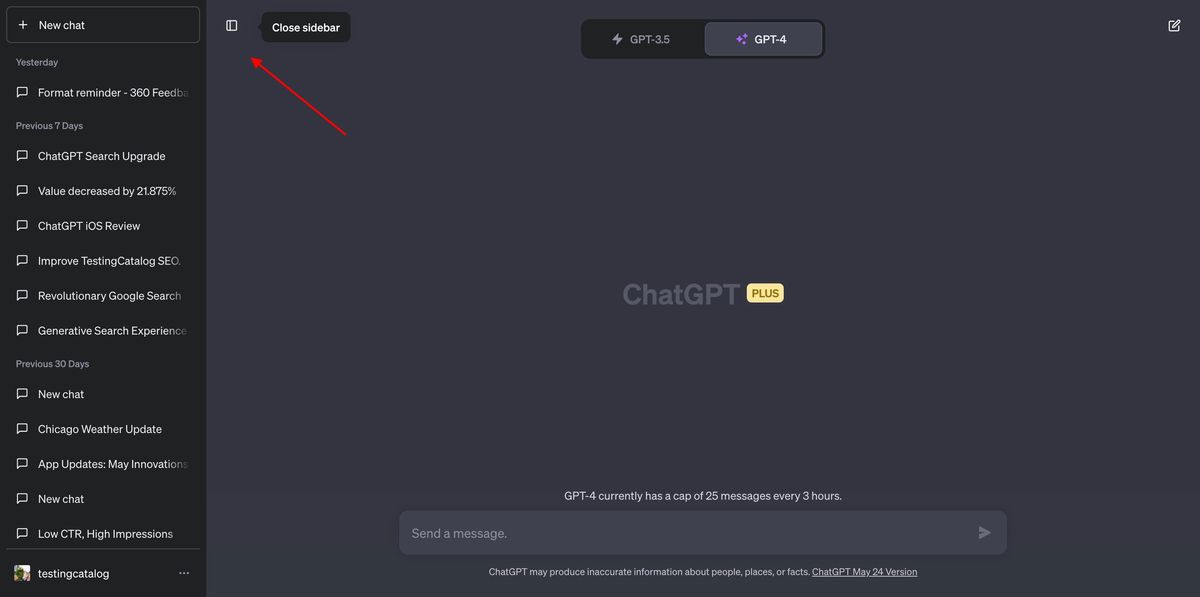This screenshot has width=1200, height=597.
Task: Select the Generative Search Experience chat
Action: pos(103,331)
